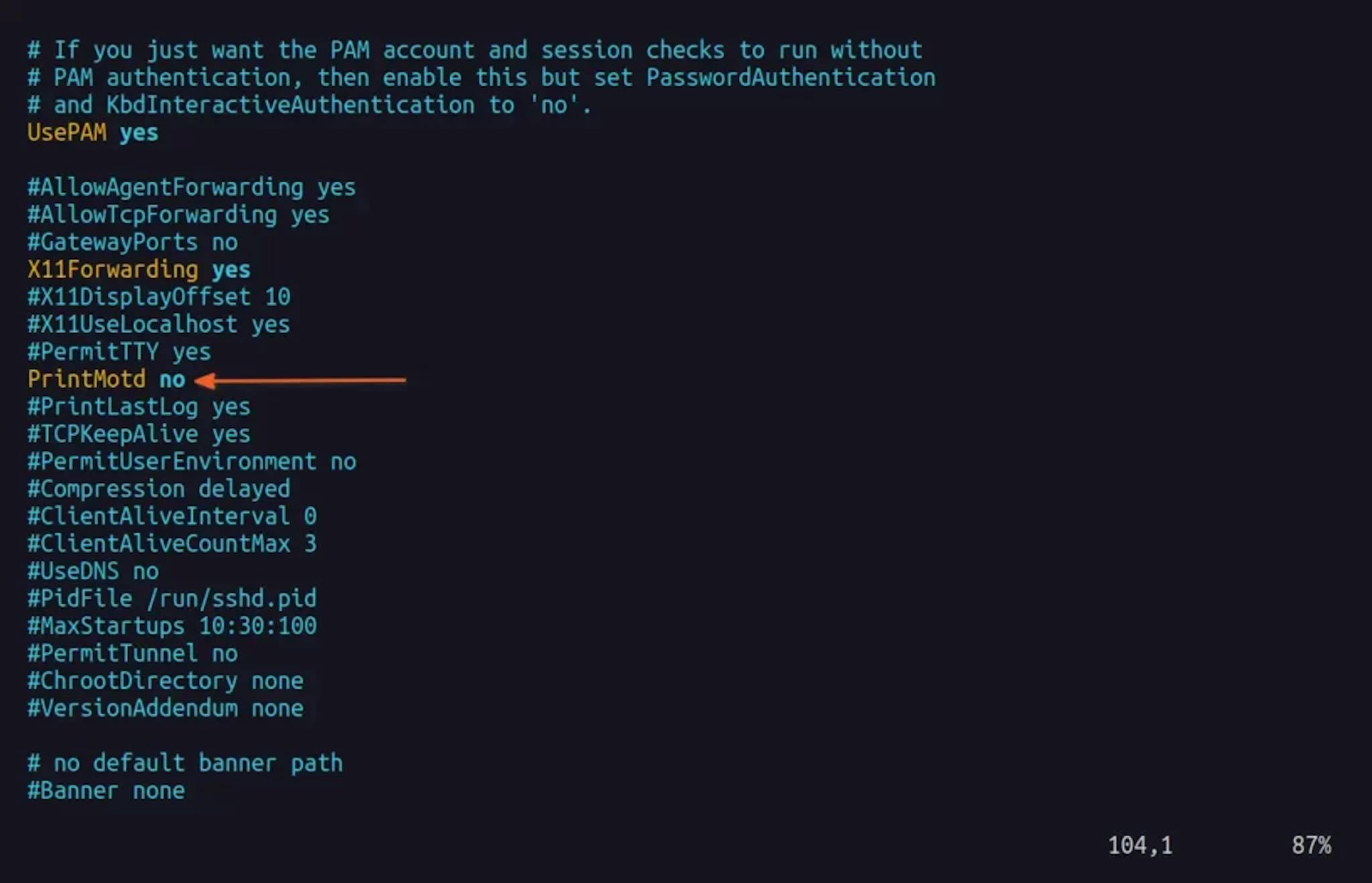The image size is (1372, 883).
Task: Click the 87% scroll percentage indicator
Action: (1311, 846)
